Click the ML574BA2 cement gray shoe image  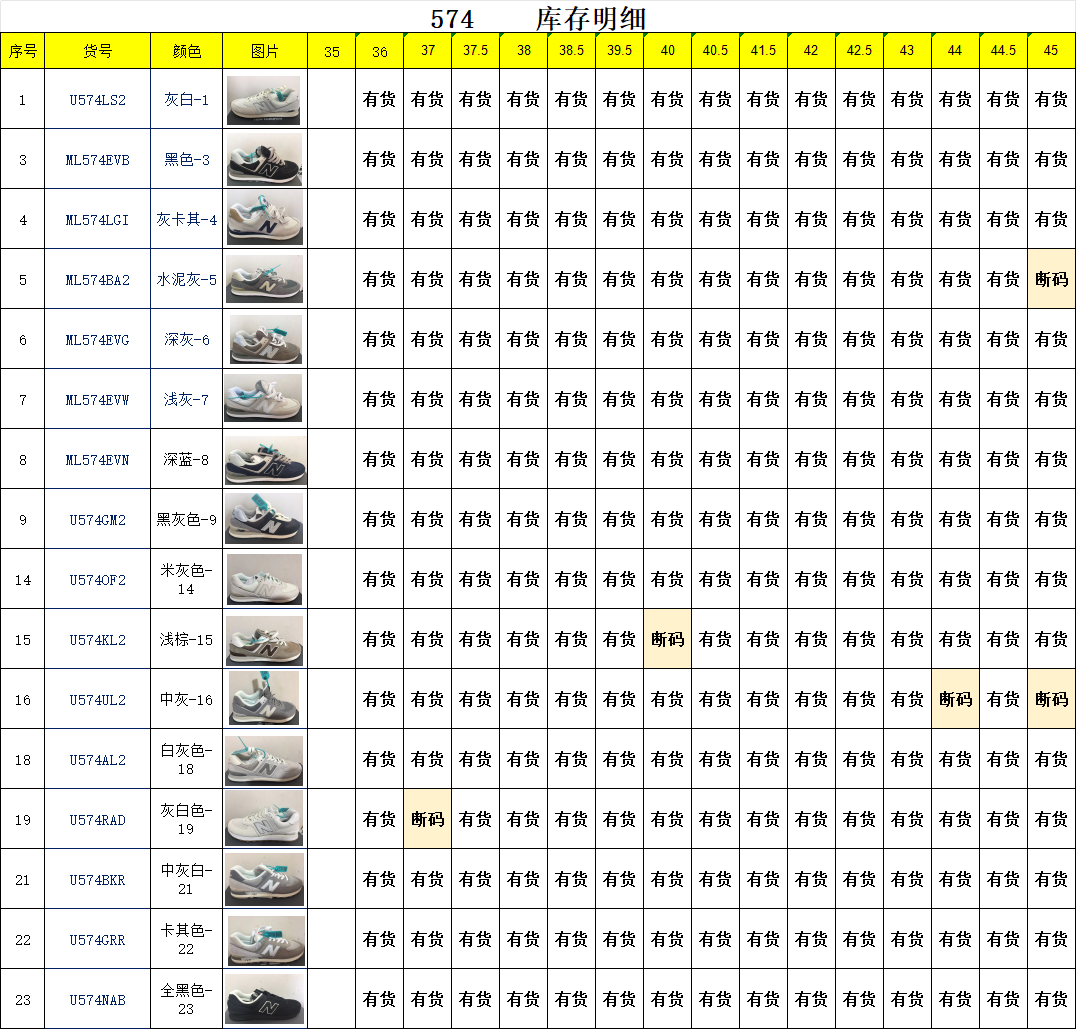tap(264, 279)
